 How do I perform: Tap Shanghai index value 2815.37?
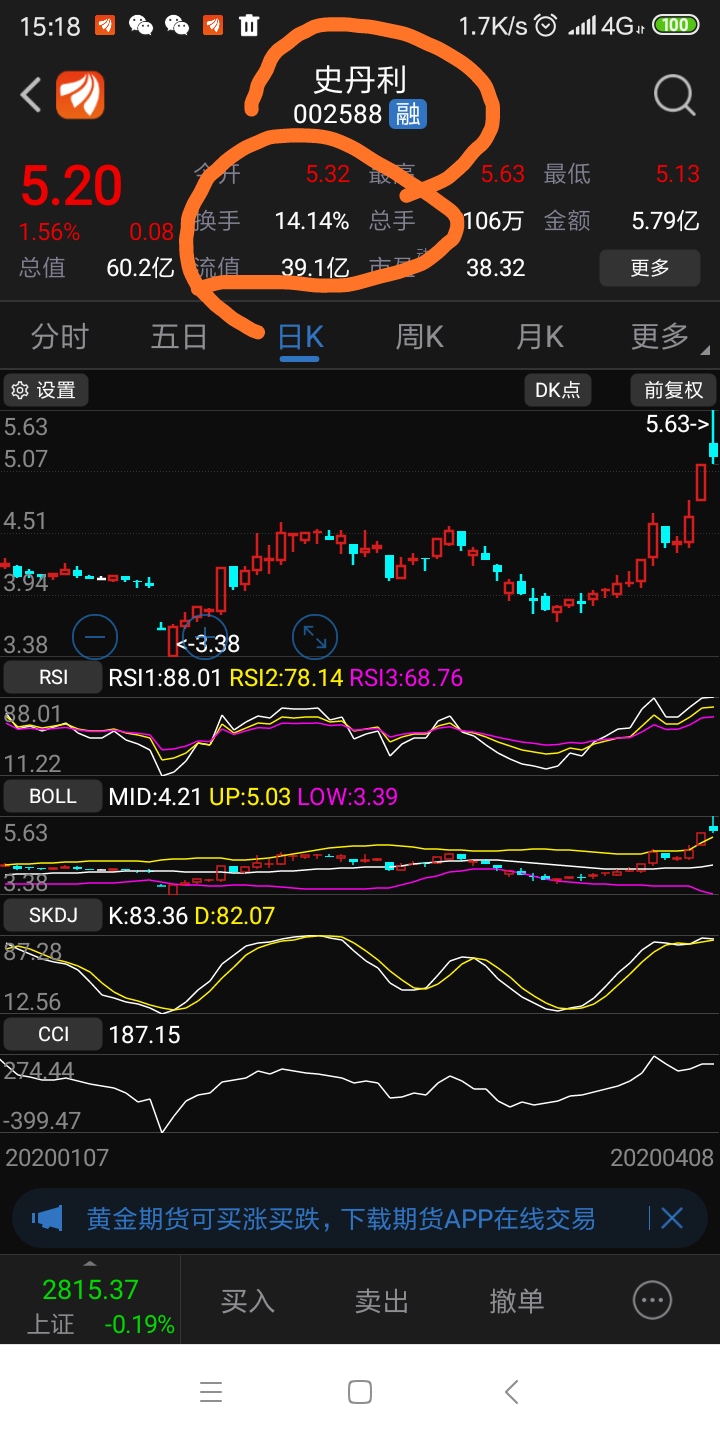90,1289
